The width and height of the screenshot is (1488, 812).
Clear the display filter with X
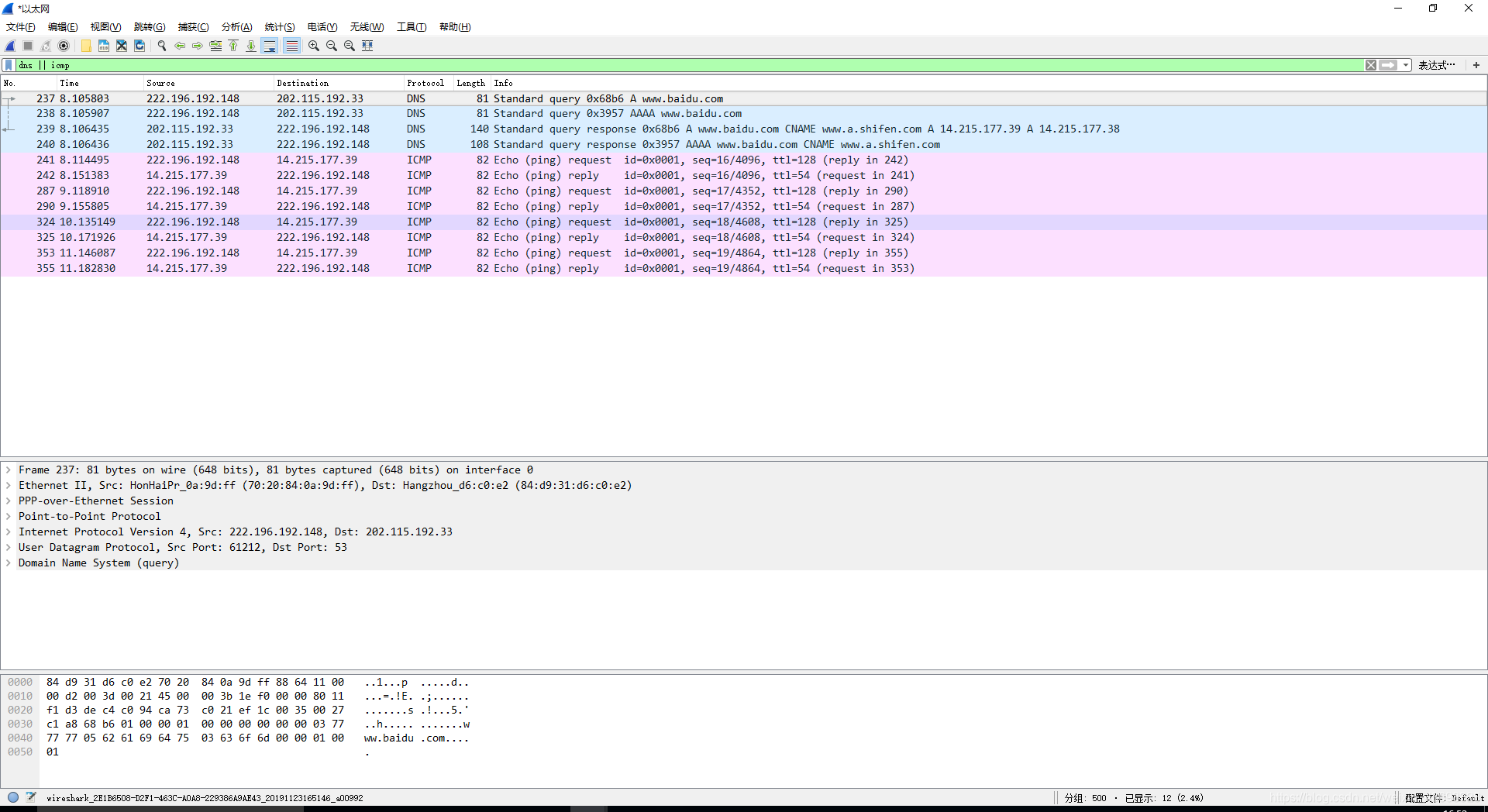(x=1371, y=65)
